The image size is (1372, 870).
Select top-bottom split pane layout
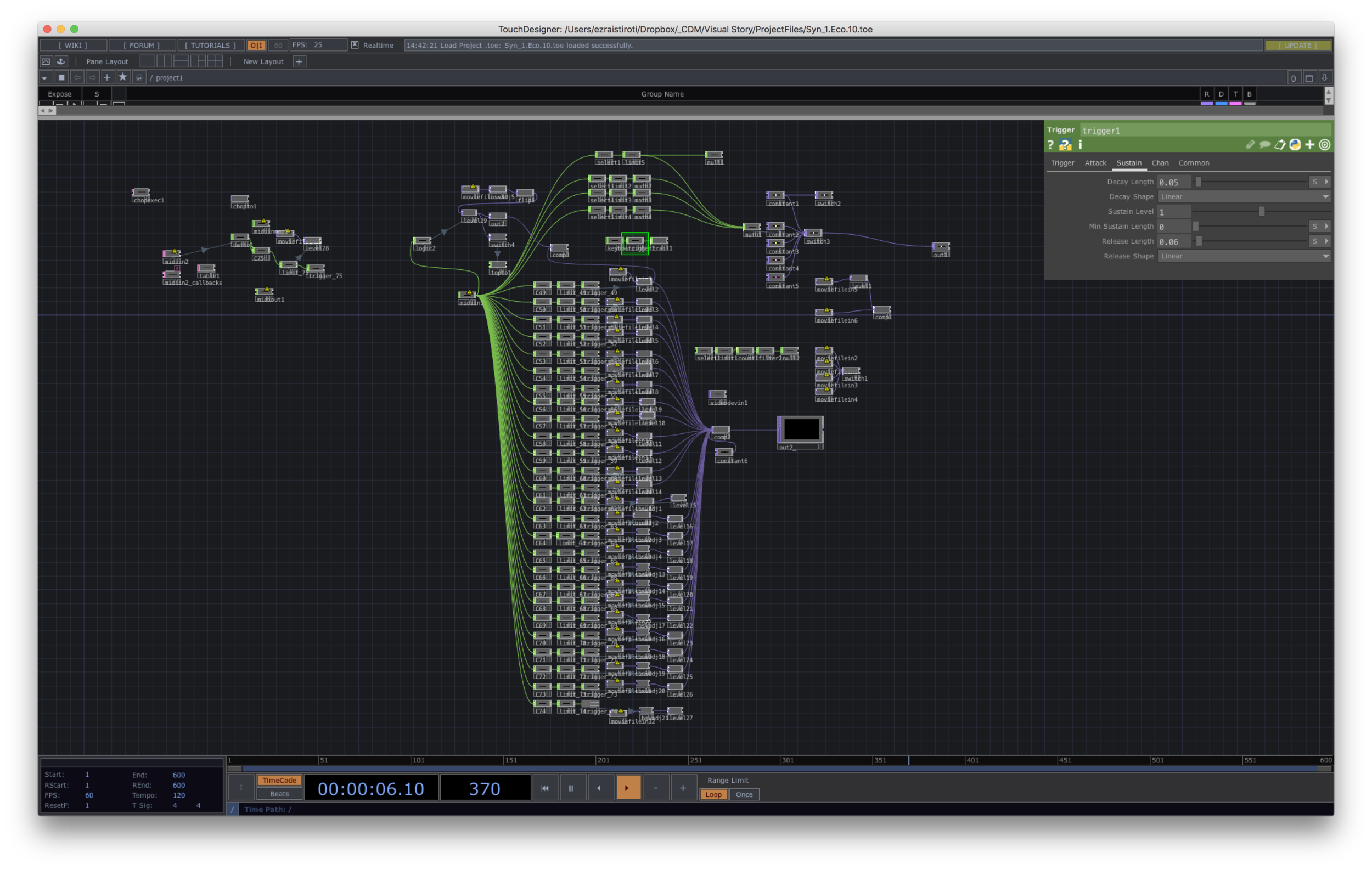tap(181, 61)
